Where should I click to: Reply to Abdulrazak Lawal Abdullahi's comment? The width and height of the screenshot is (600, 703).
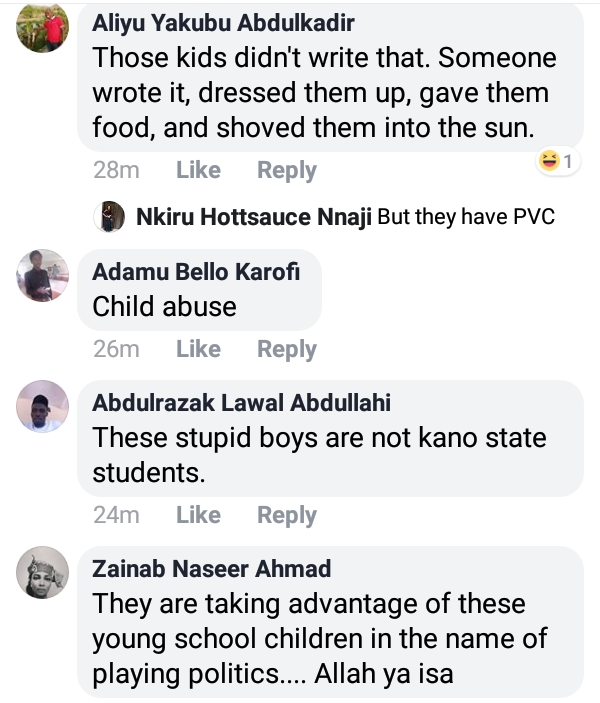point(287,515)
